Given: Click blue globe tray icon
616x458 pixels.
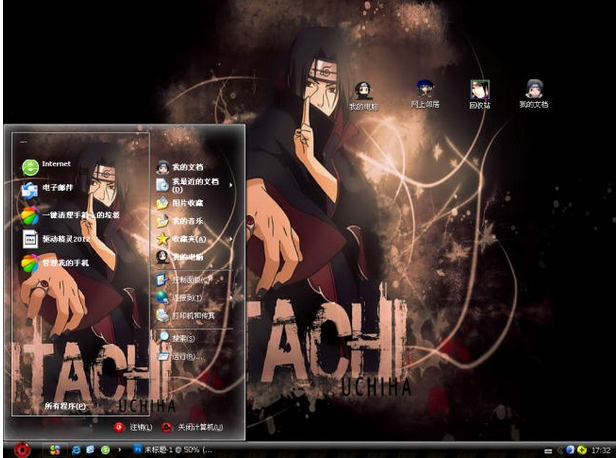Looking at the screenshot, I should coord(570,450).
